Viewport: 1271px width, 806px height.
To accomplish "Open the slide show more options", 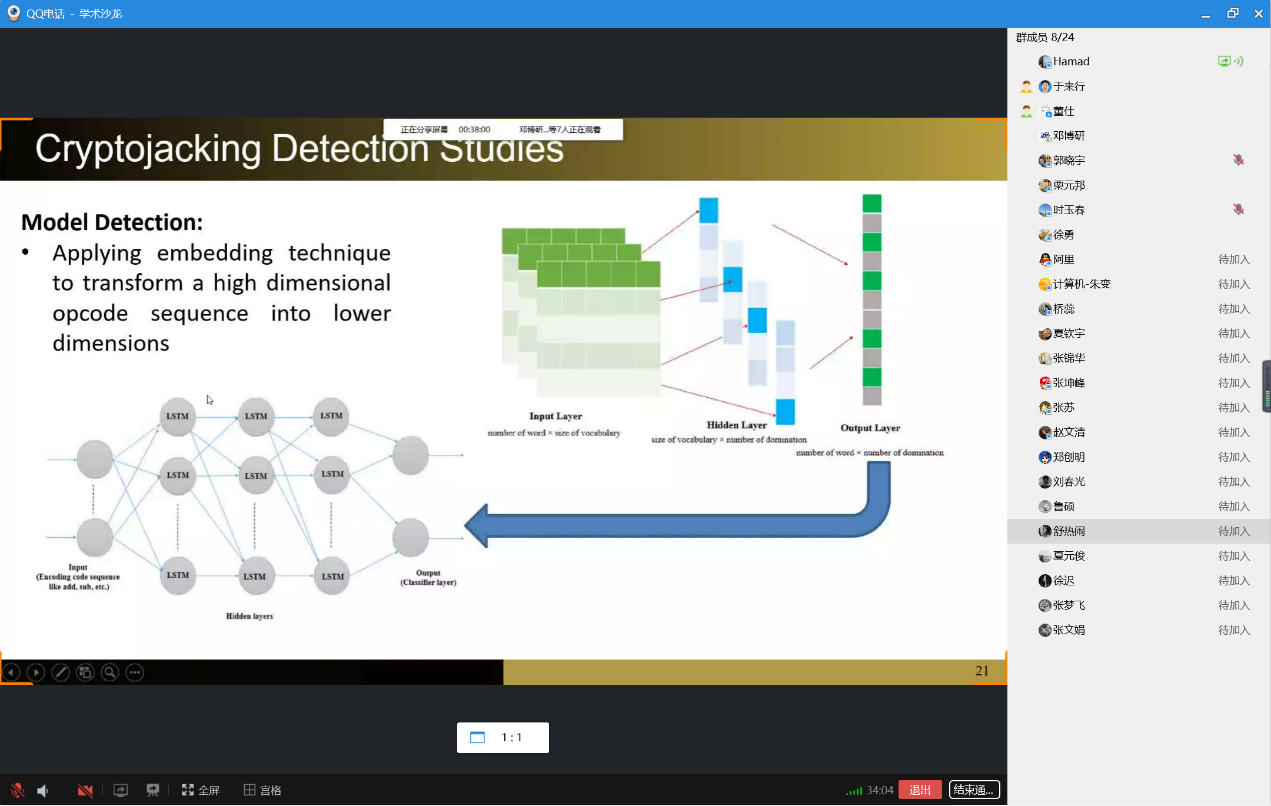I will (134, 672).
